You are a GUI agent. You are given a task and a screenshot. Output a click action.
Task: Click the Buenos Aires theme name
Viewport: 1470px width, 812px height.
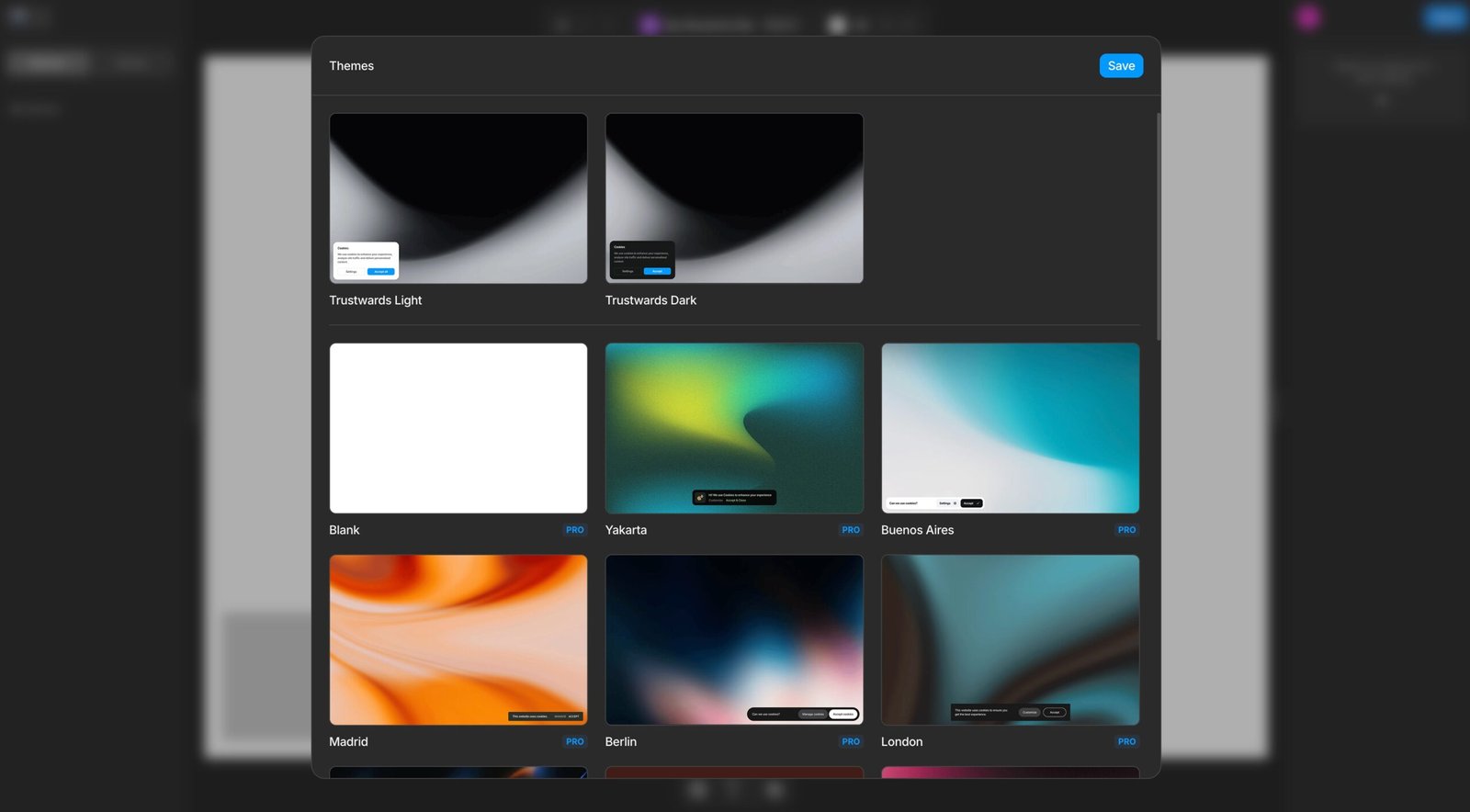click(917, 530)
